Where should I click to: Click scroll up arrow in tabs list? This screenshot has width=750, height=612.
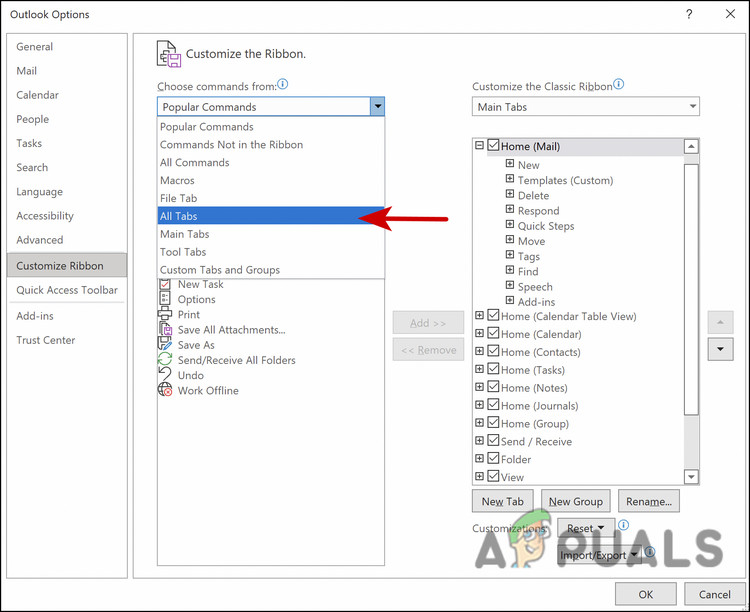coord(691,146)
